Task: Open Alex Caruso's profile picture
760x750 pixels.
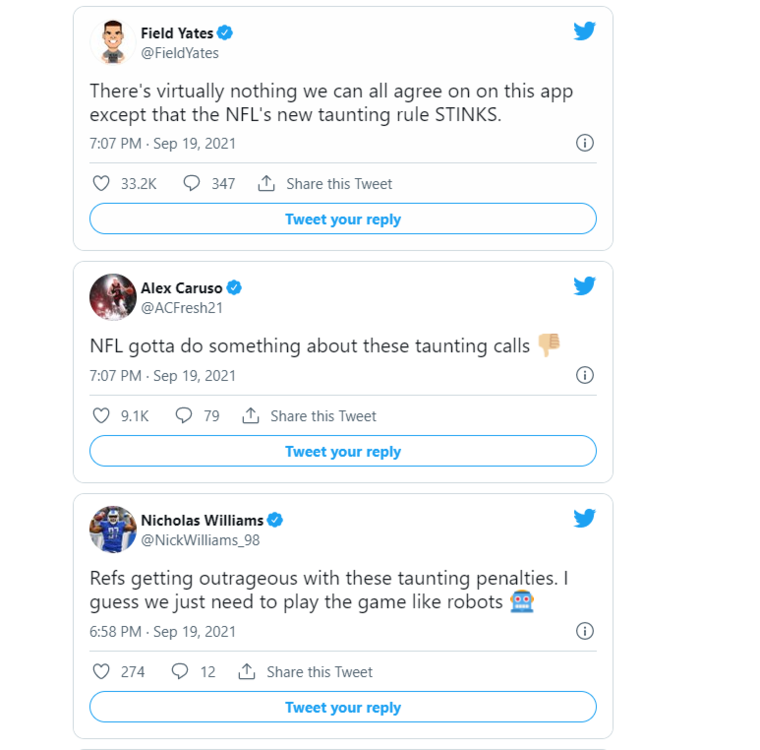Action: [113, 297]
